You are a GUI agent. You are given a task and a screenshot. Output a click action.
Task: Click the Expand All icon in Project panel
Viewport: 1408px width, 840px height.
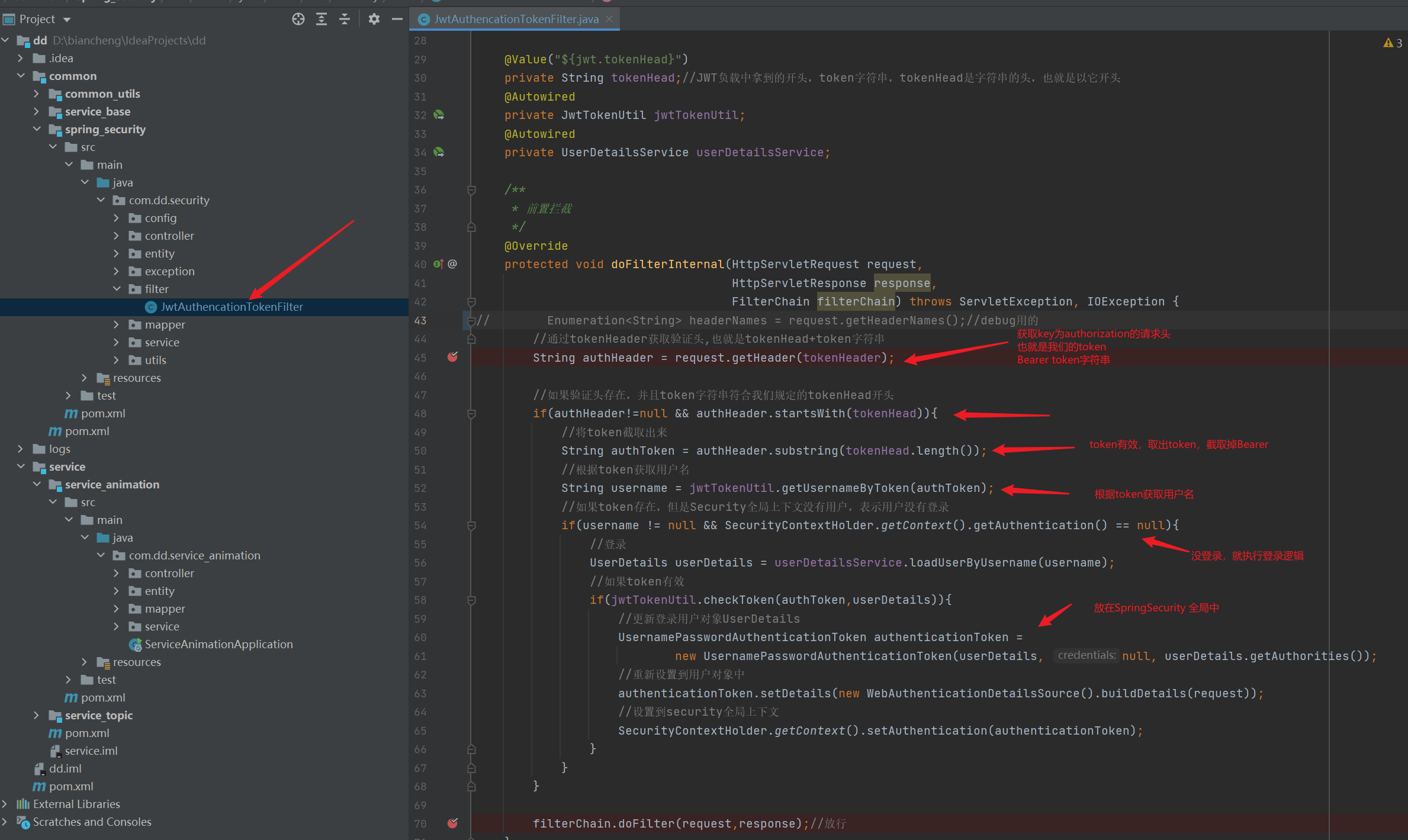point(322,19)
